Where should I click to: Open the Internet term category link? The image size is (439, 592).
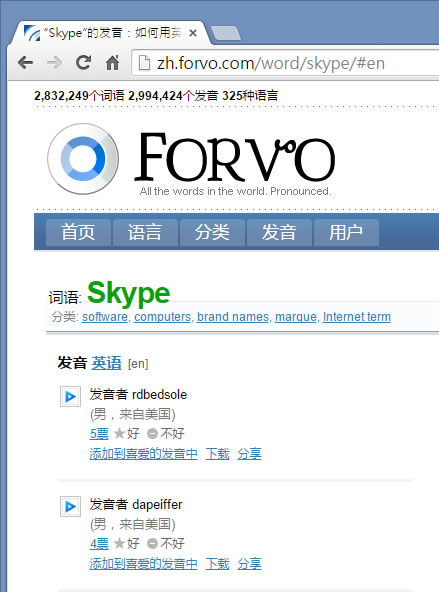(x=357, y=317)
